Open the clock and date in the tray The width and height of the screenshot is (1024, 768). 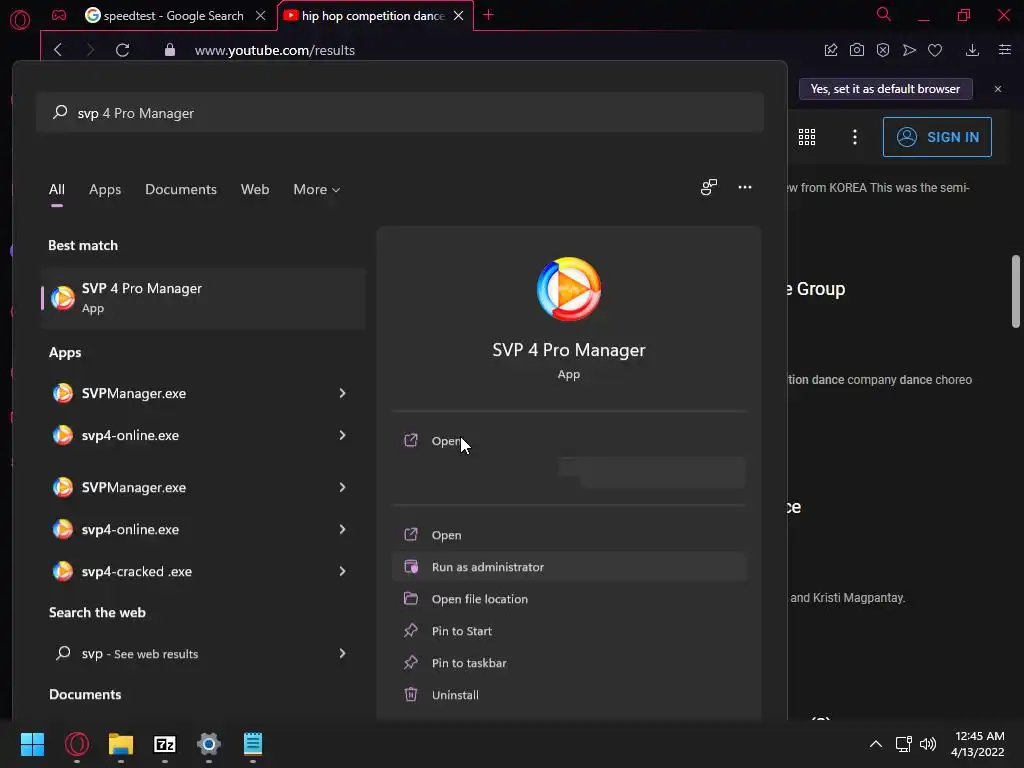(x=978, y=744)
